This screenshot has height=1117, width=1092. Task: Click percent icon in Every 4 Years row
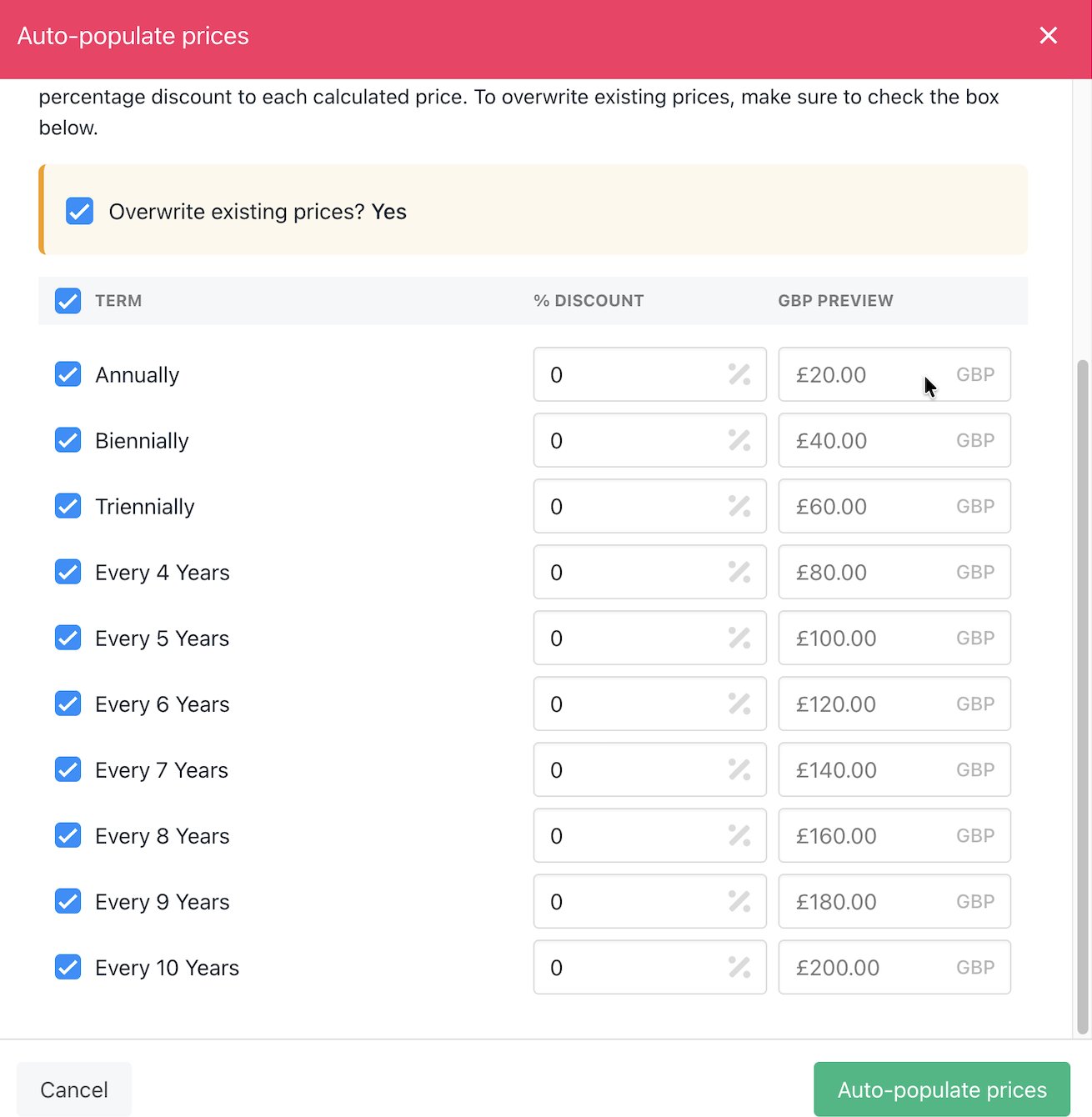pos(739,572)
